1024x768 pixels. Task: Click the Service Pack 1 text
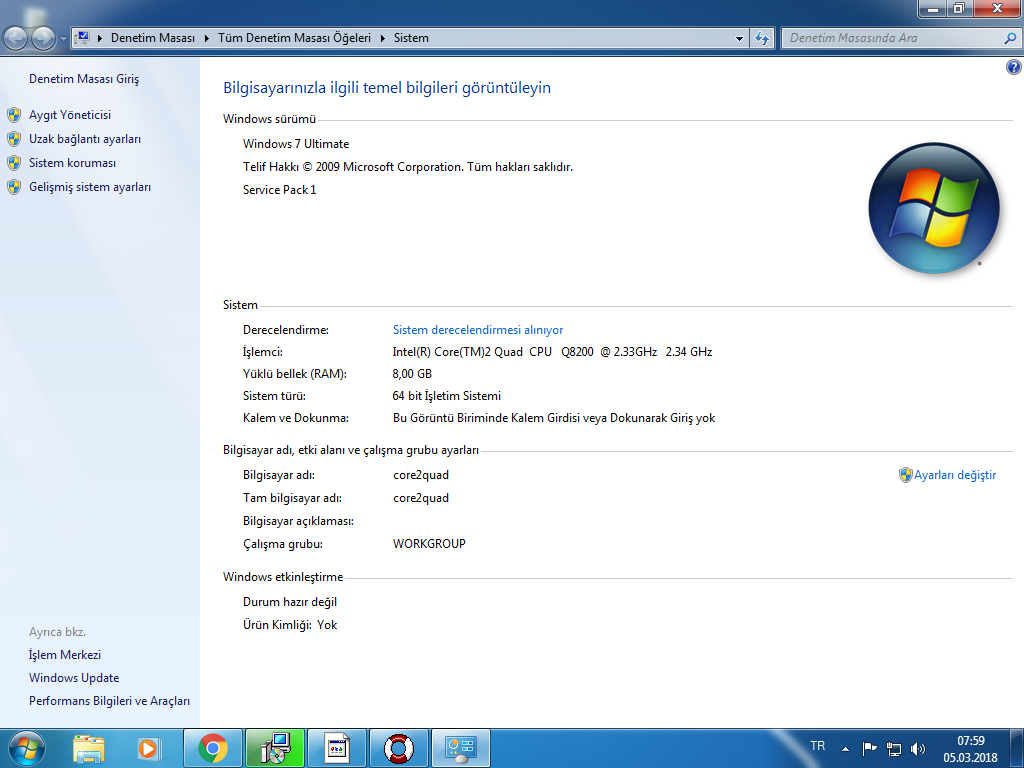pyautogui.click(x=280, y=189)
